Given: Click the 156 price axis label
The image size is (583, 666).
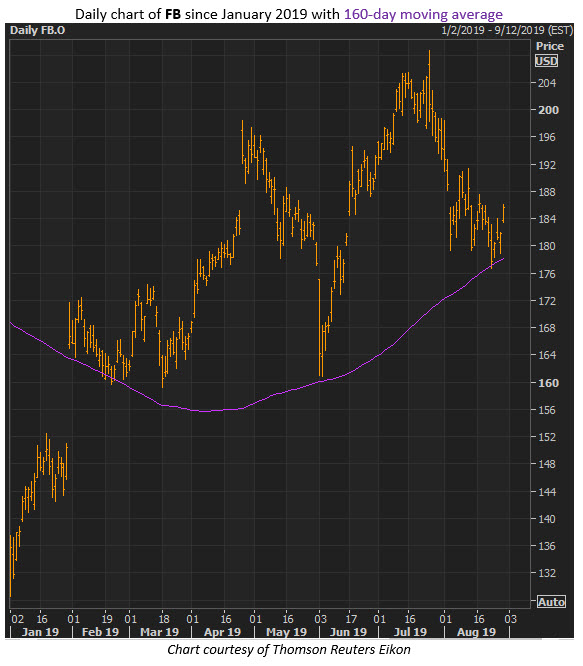Looking at the screenshot, I should 546,410.
